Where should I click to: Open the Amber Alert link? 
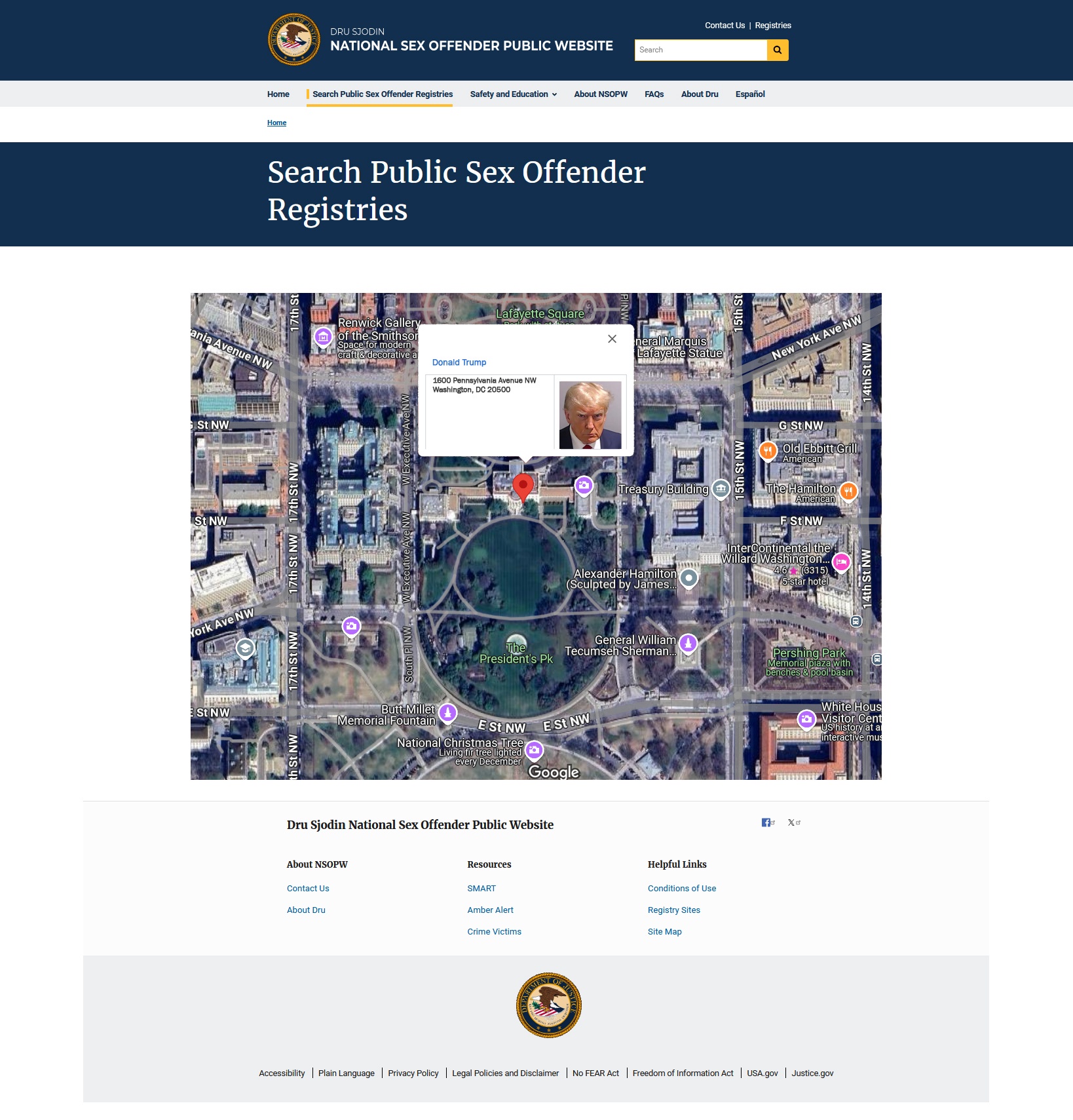click(490, 910)
